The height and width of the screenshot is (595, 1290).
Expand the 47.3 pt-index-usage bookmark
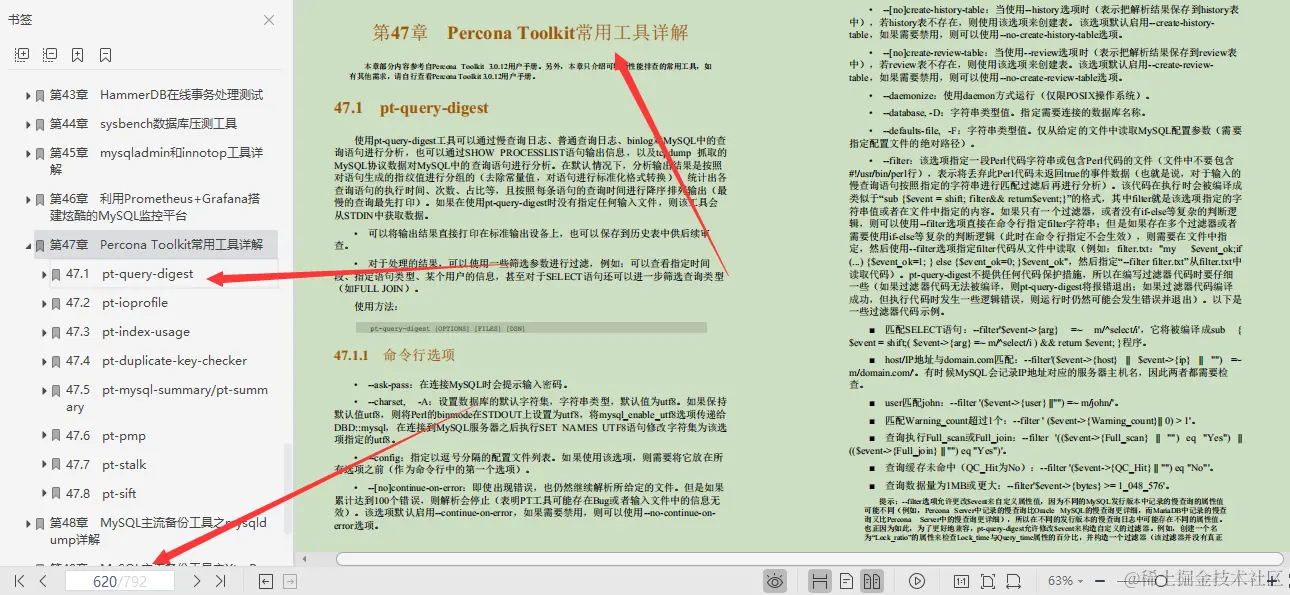44,332
